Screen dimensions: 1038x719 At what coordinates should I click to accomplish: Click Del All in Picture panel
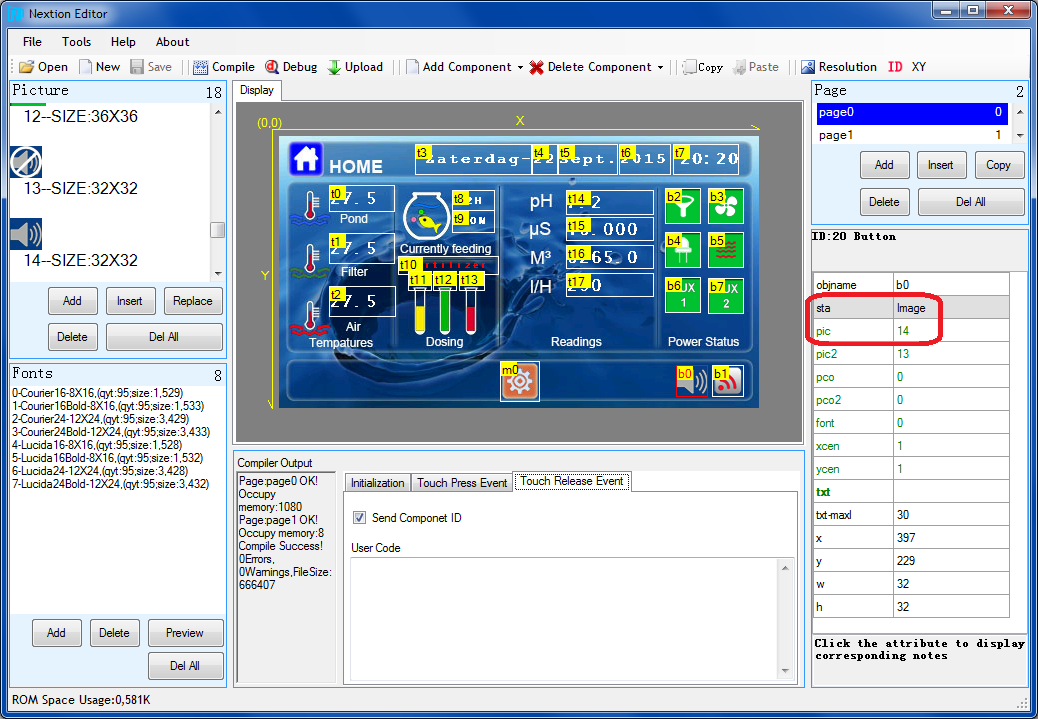pos(164,336)
